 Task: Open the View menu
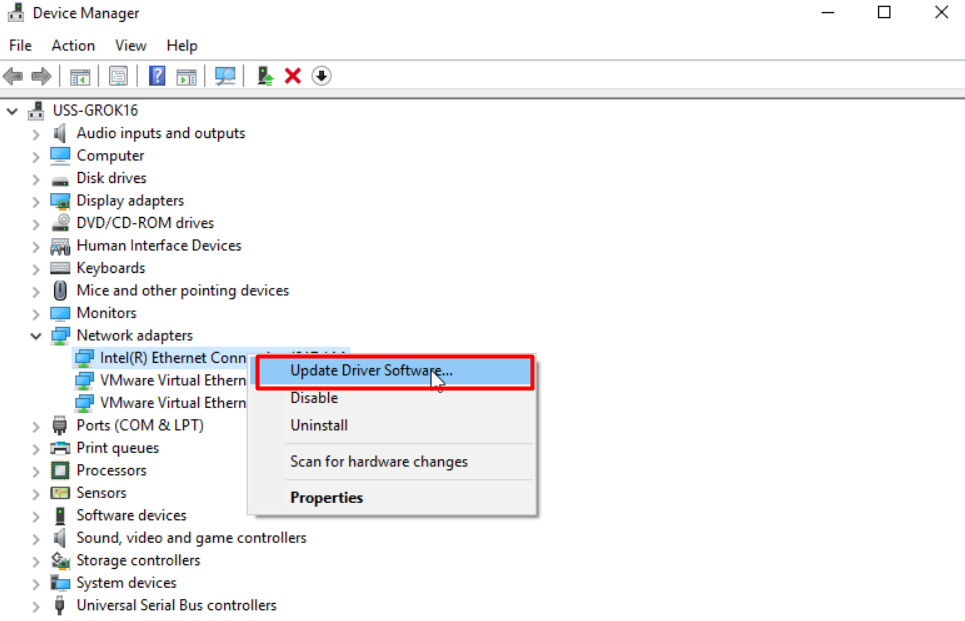(x=130, y=45)
